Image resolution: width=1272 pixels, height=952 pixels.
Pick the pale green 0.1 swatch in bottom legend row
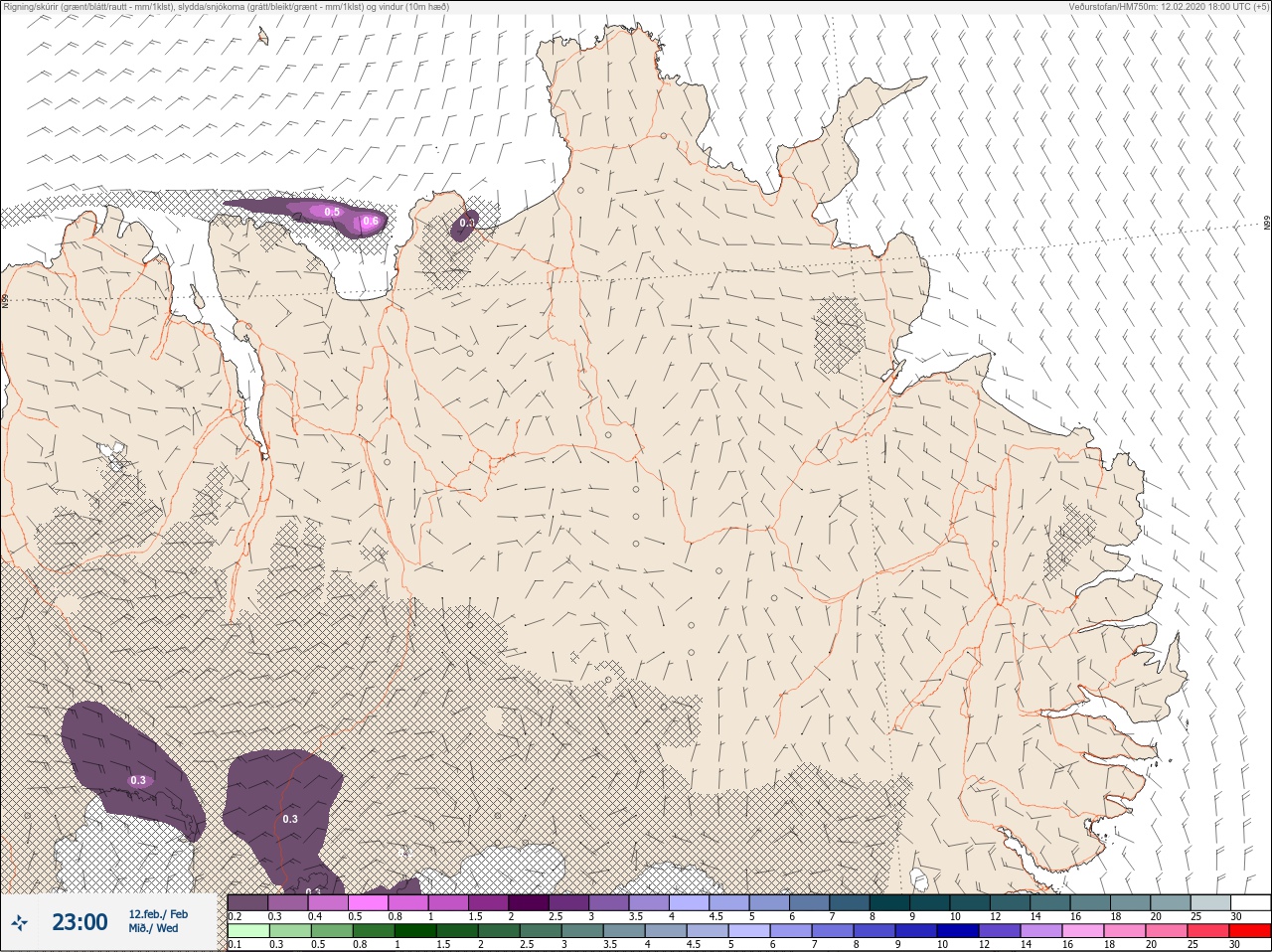click(248, 931)
